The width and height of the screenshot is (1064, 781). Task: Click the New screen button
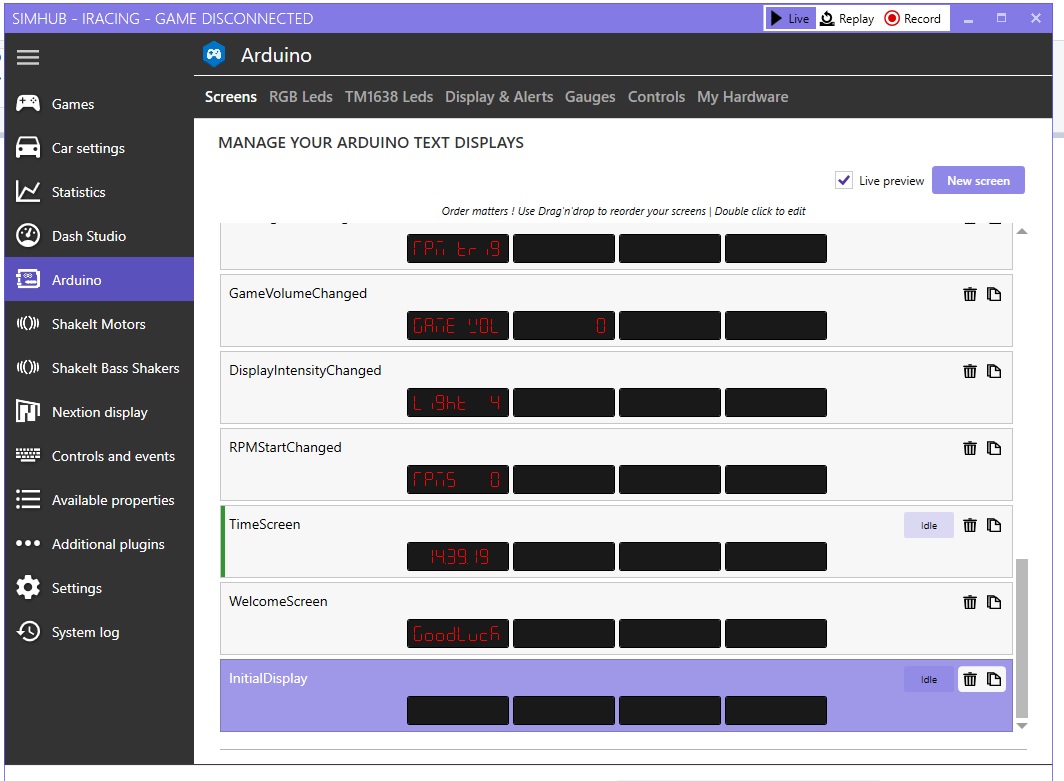[x=978, y=180]
